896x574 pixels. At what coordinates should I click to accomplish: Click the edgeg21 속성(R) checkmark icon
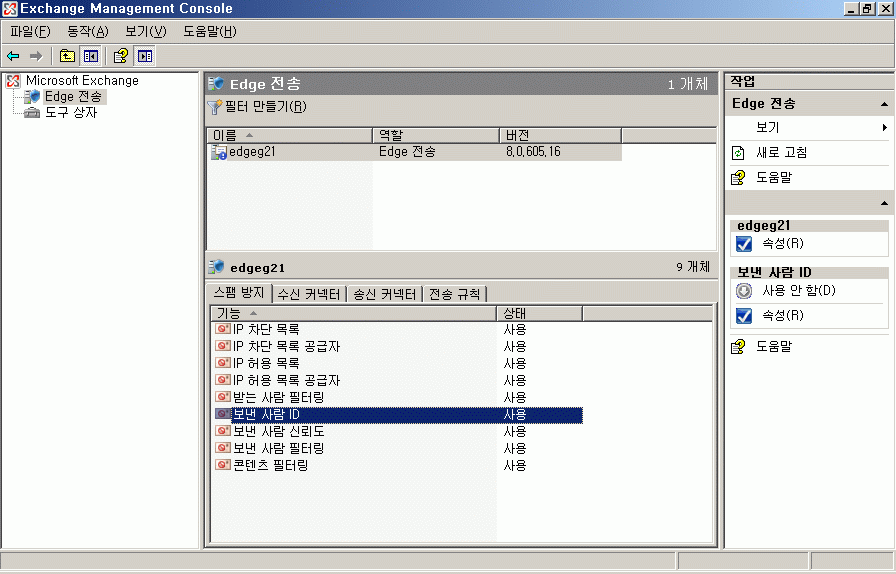(x=744, y=244)
